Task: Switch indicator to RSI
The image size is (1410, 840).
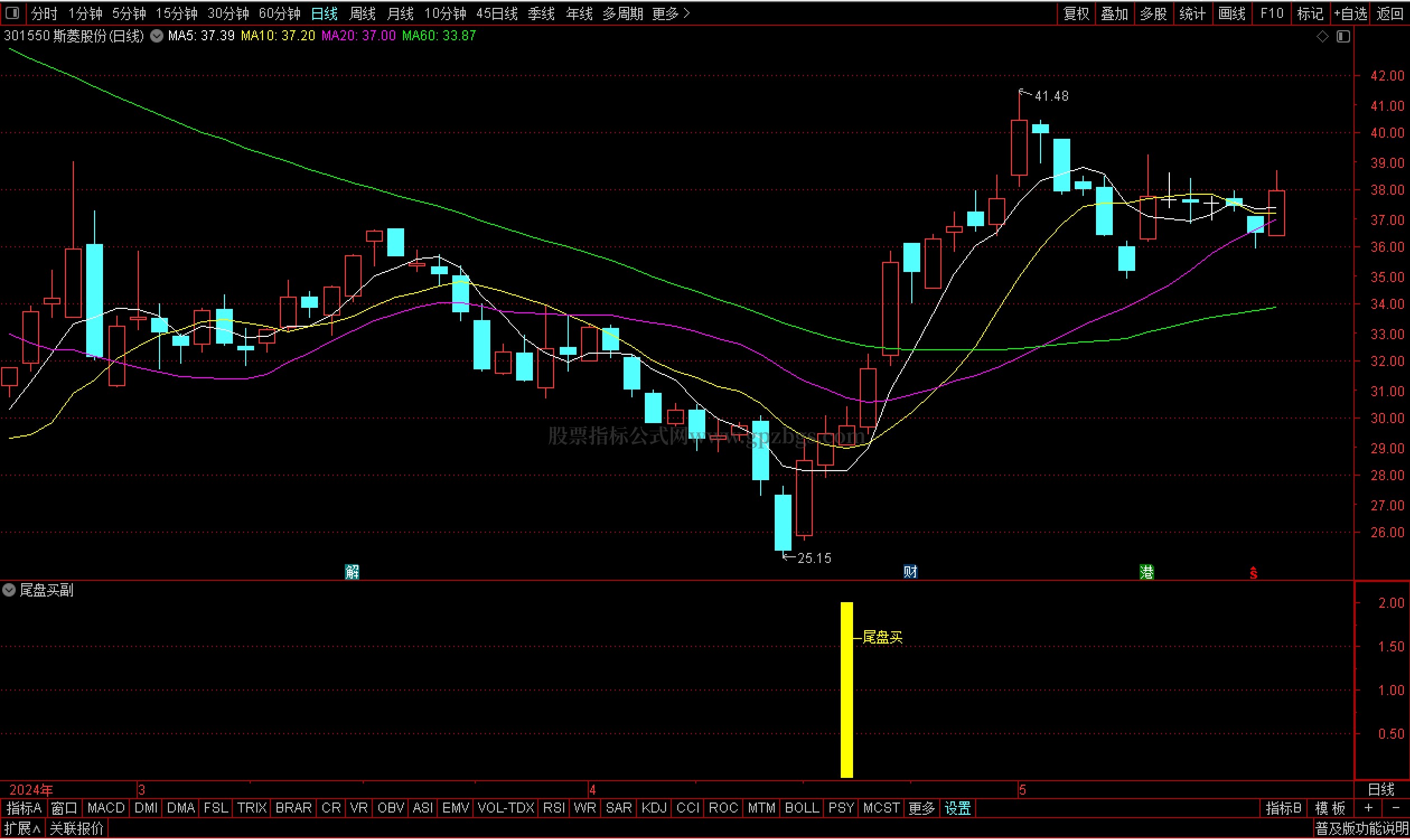Action: tap(554, 808)
